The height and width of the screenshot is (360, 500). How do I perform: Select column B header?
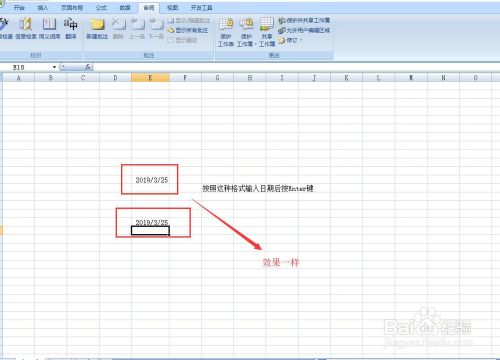click(x=51, y=78)
